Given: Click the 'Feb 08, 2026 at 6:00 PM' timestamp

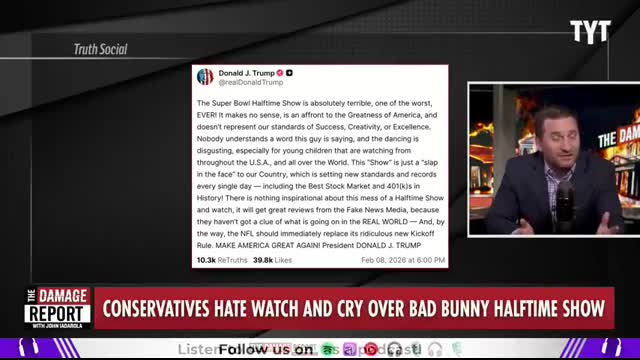Looking at the screenshot, I should (x=403, y=260).
